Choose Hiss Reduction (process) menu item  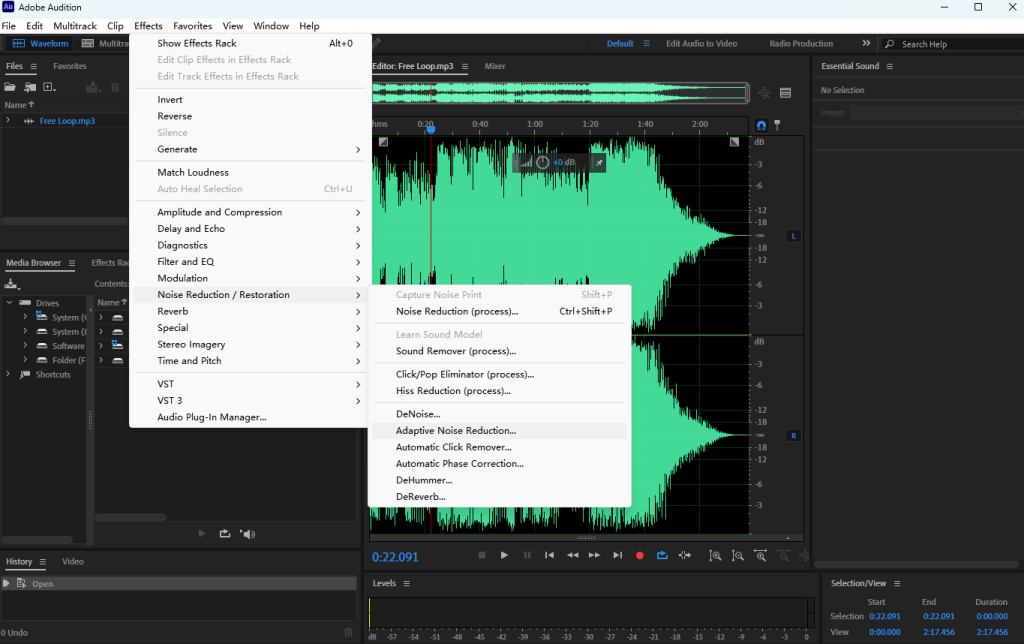(500, 391)
